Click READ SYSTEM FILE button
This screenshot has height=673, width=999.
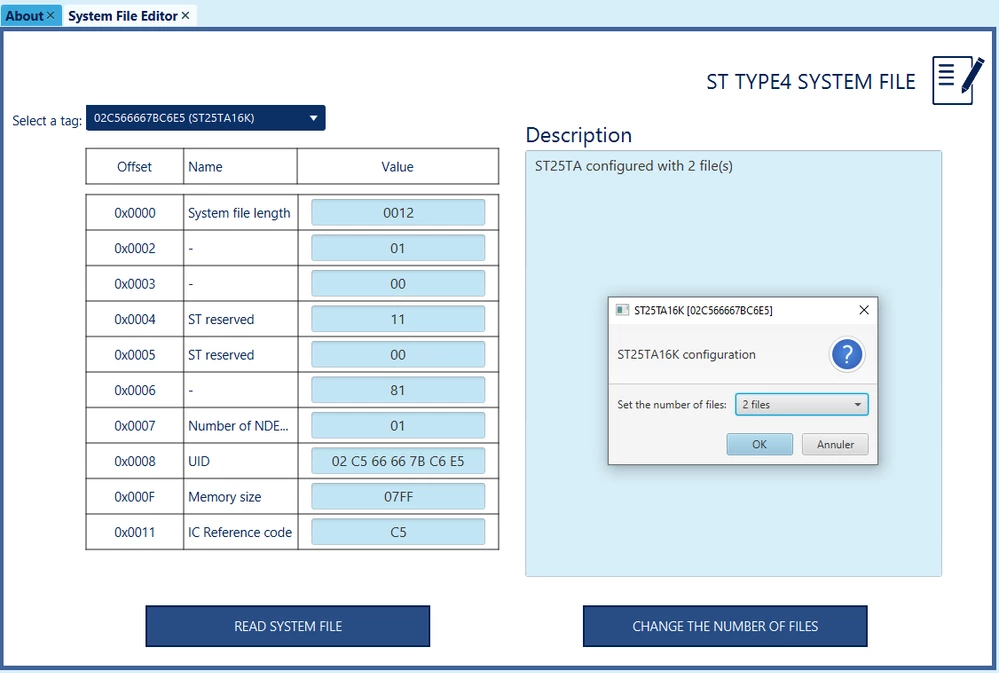tap(287, 626)
